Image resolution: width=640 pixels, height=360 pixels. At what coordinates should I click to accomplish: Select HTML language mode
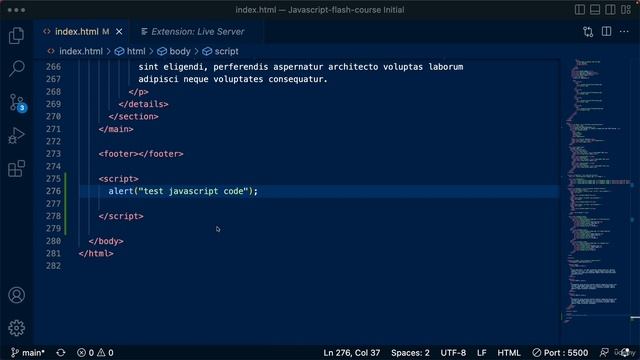coord(509,353)
